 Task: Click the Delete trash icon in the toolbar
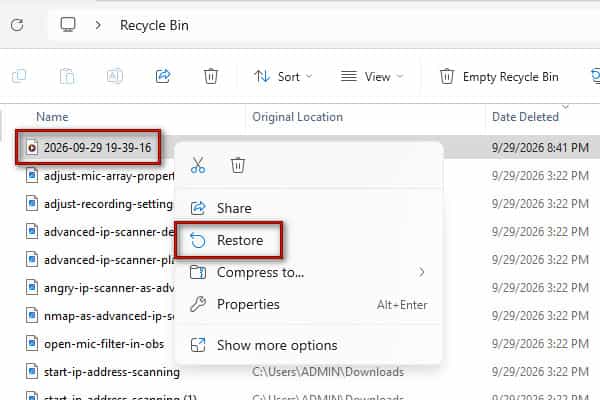click(210, 76)
